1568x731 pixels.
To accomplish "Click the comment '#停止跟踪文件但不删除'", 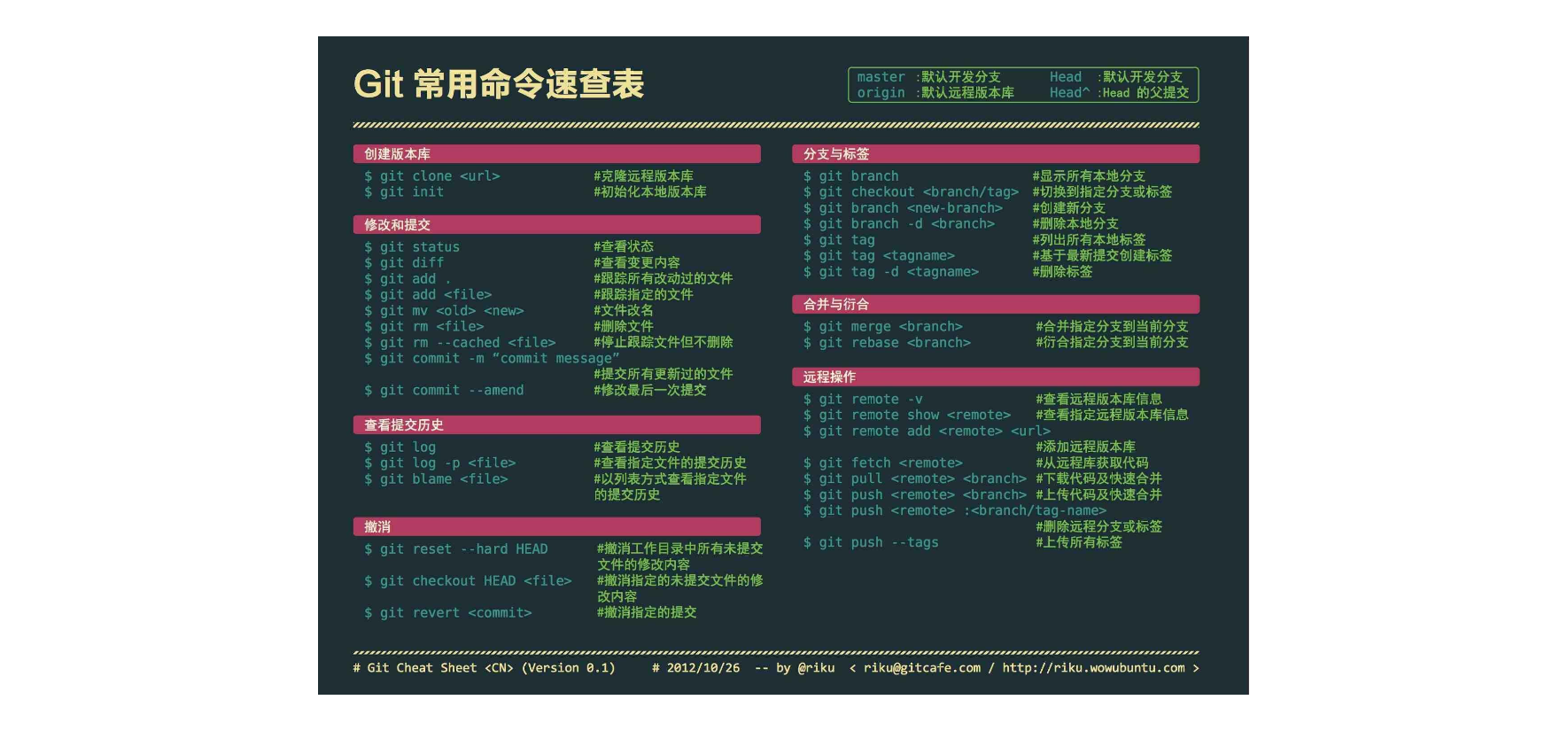I will tap(664, 343).
